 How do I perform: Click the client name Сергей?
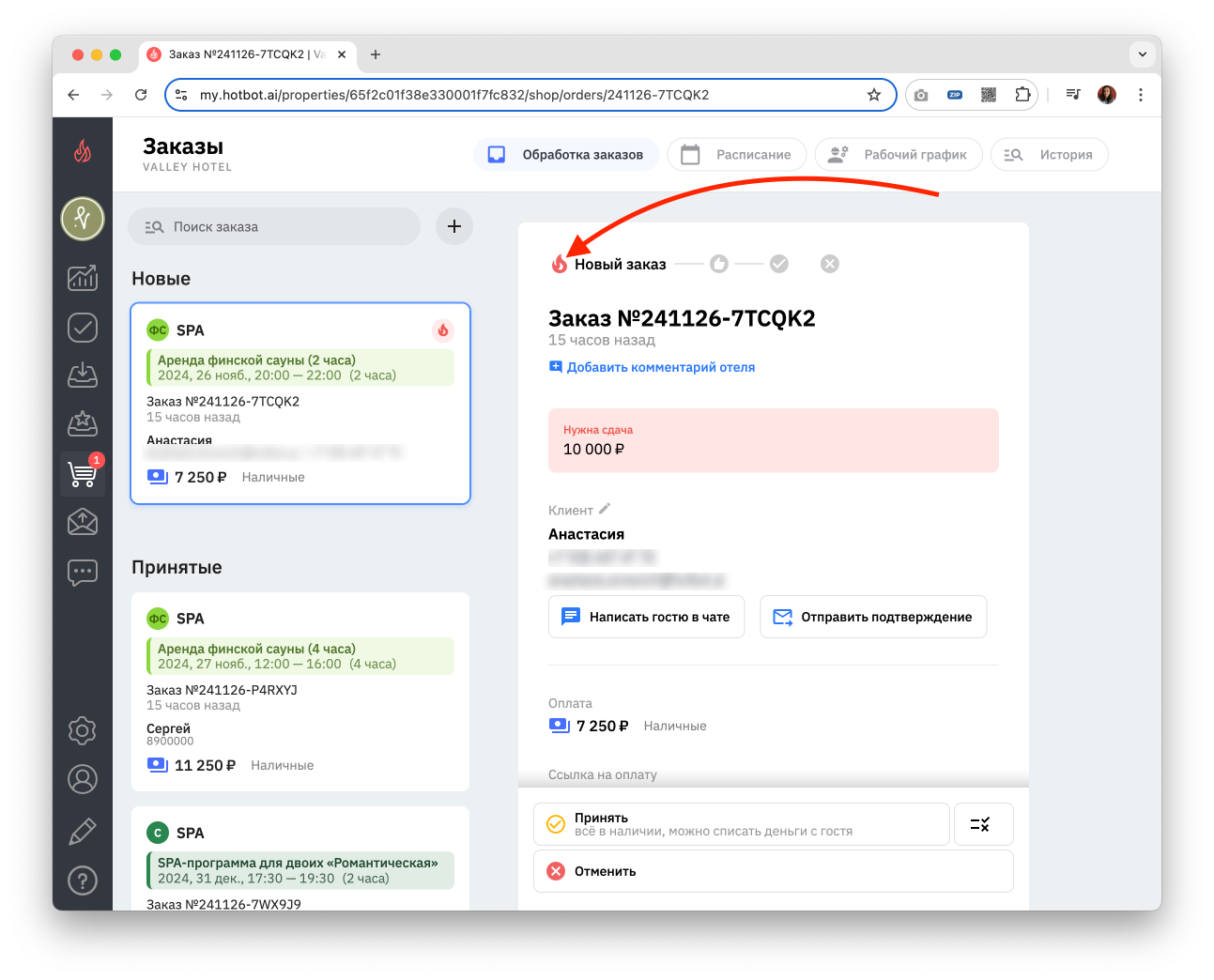[x=168, y=728]
